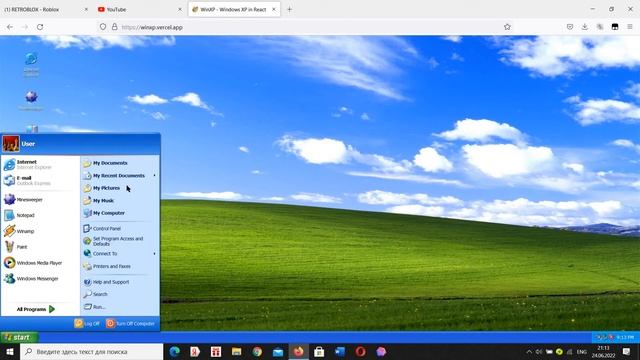
Task: Open My Music folder
Action: click(120, 201)
